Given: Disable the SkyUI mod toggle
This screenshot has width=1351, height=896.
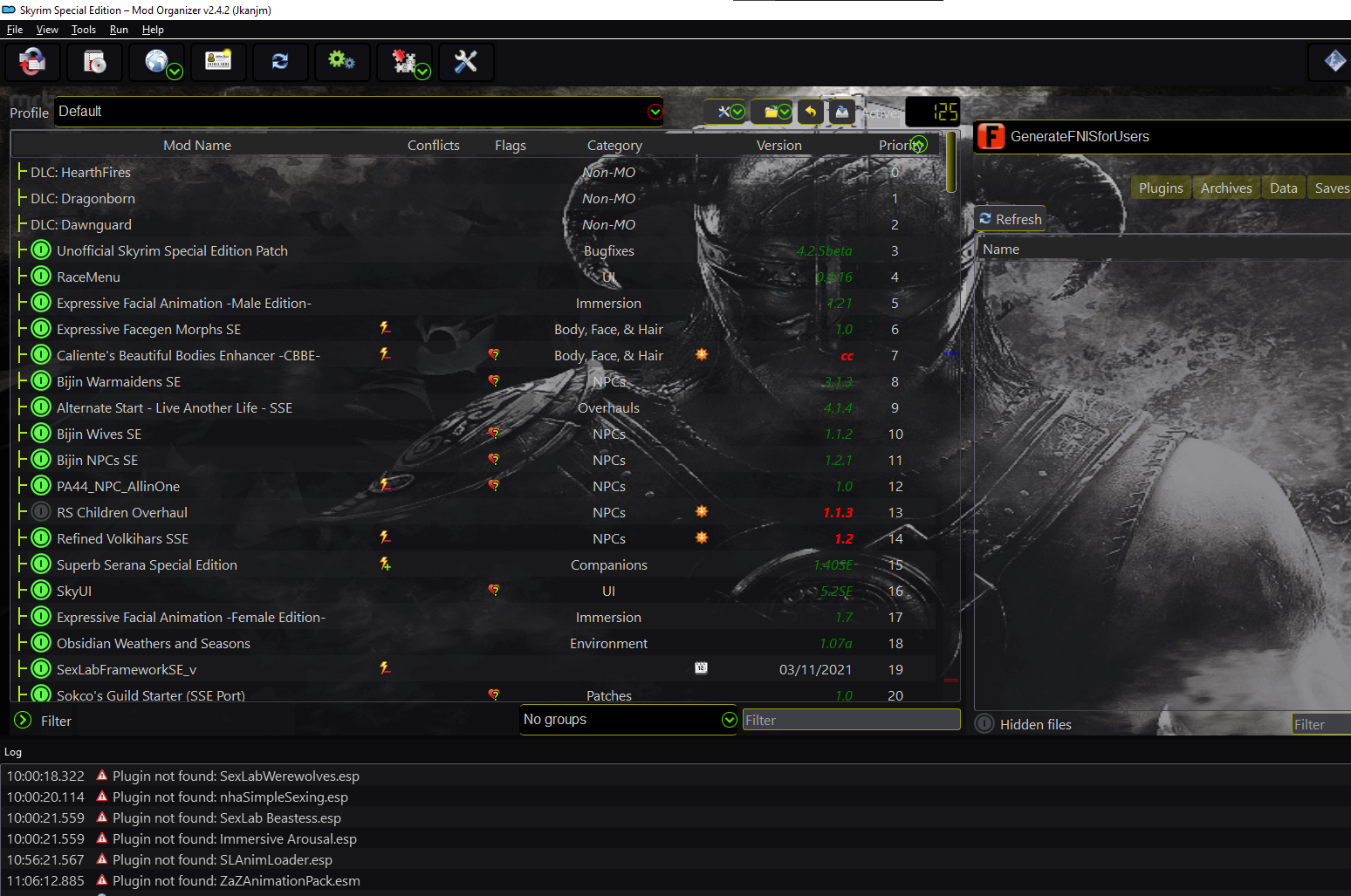Looking at the screenshot, I should (x=41, y=591).
